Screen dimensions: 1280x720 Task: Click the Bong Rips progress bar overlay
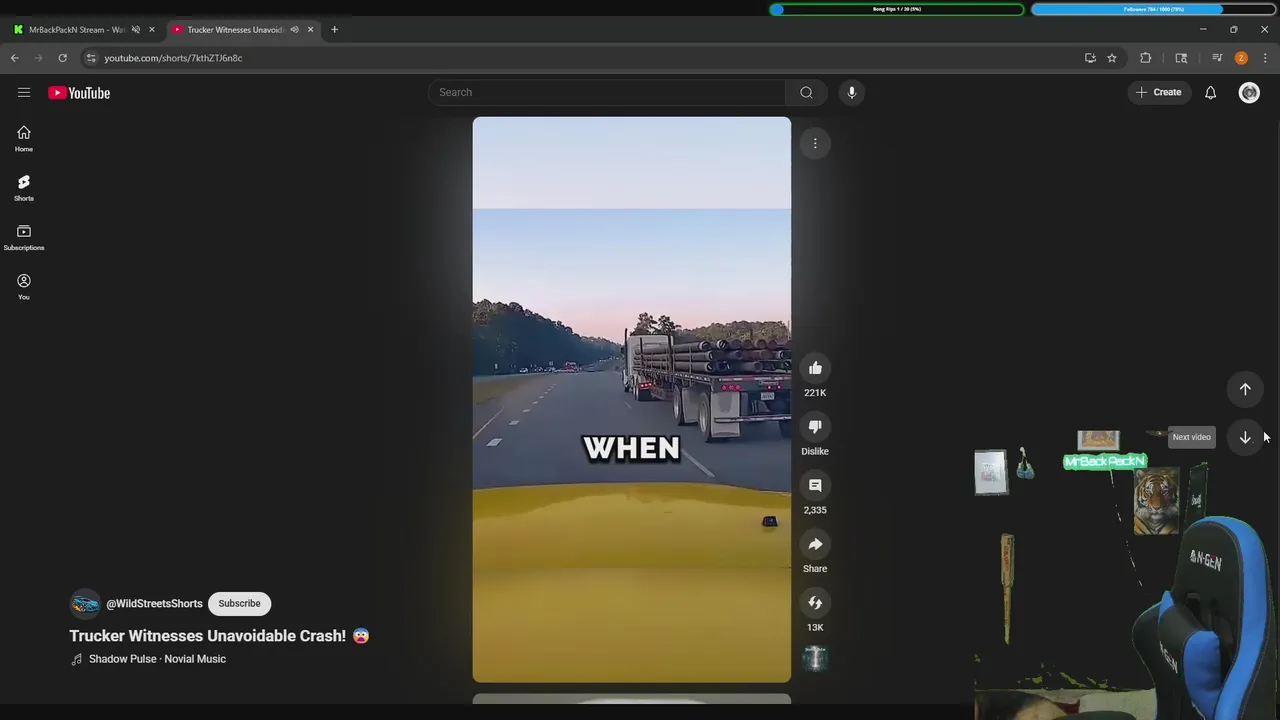coord(897,9)
